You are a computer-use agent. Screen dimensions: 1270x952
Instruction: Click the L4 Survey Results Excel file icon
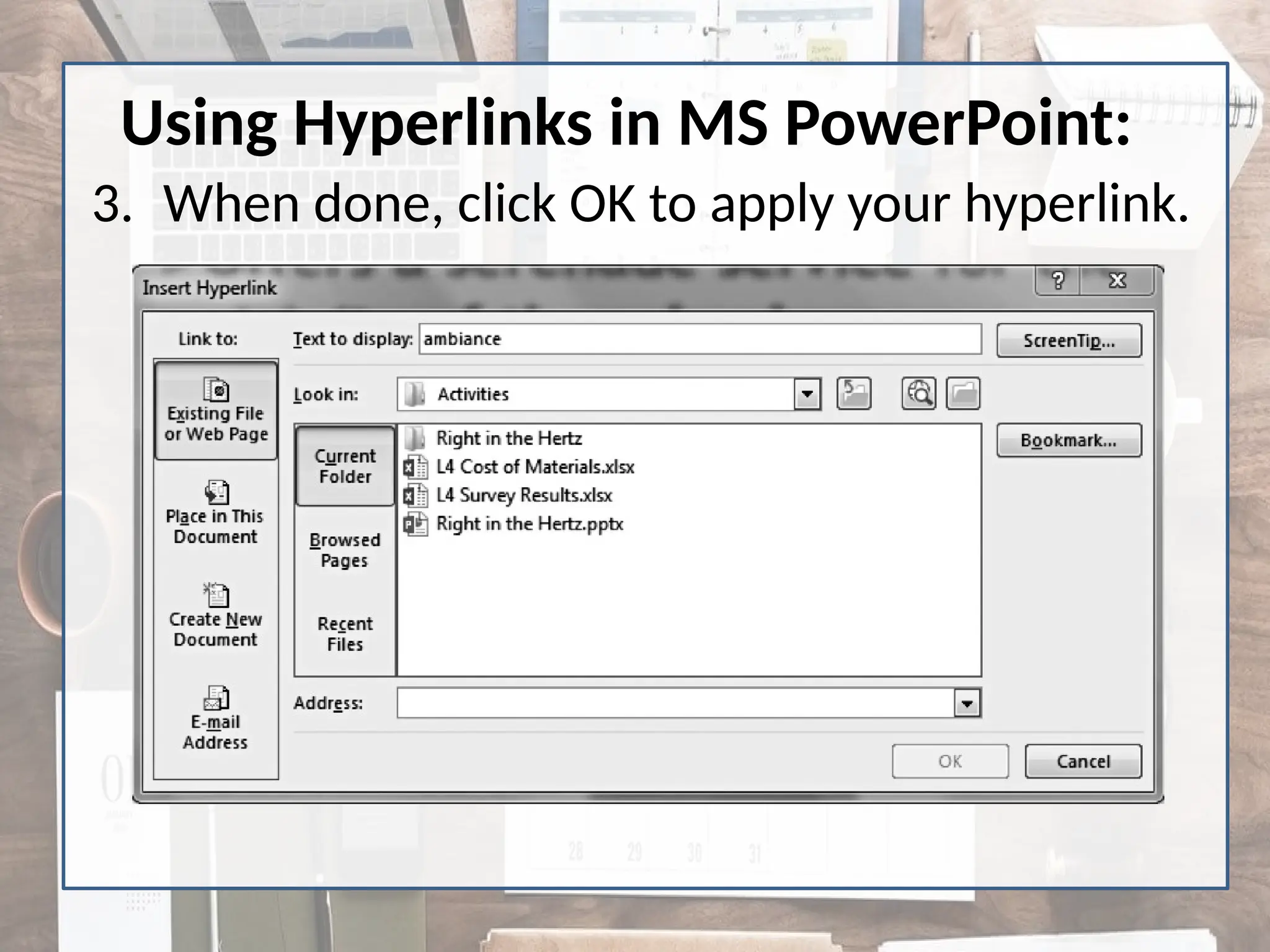click(415, 495)
